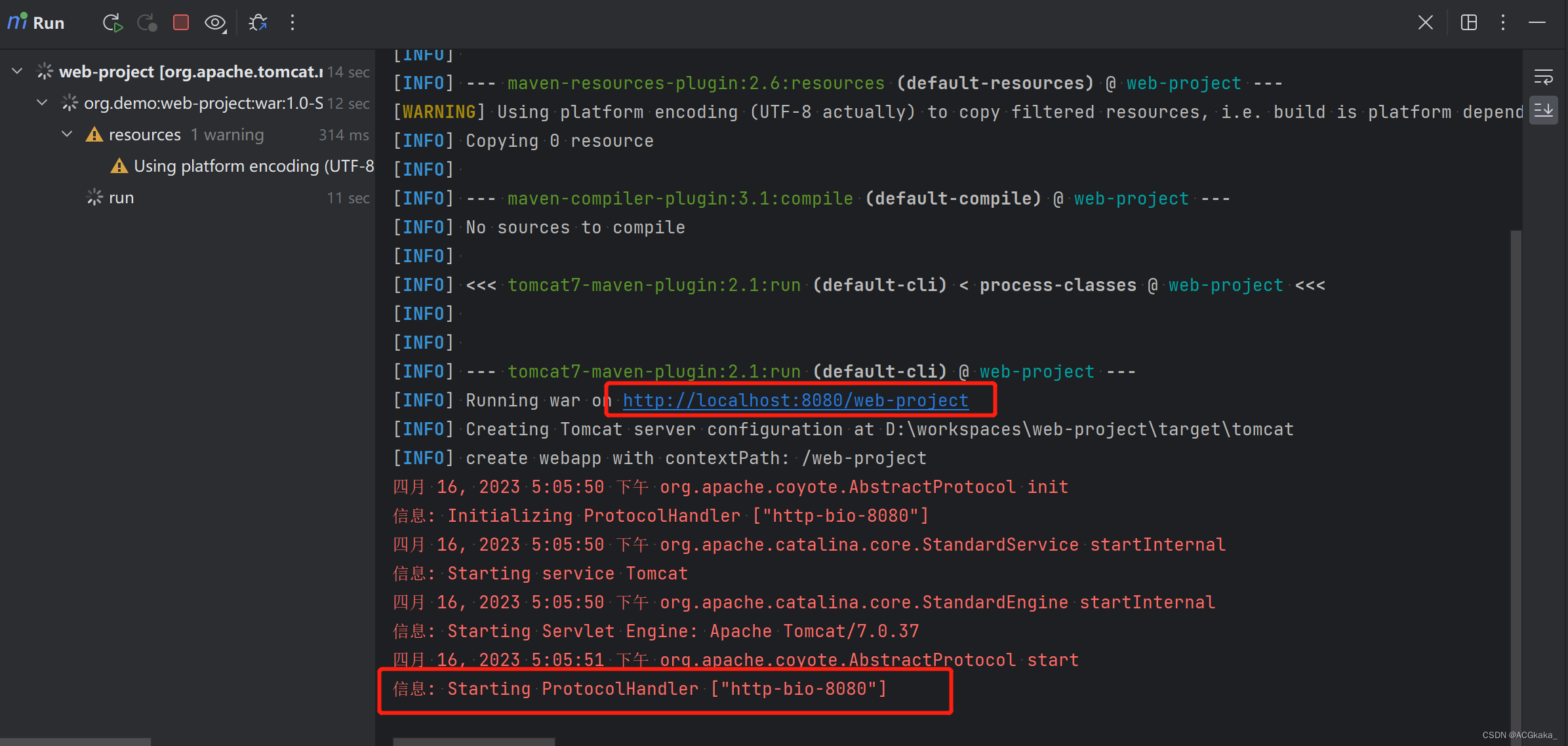Viewport: 1568px width, 746px height.
Task: Collapse the org.demo:web-project:war node
Action: (43, 102)
